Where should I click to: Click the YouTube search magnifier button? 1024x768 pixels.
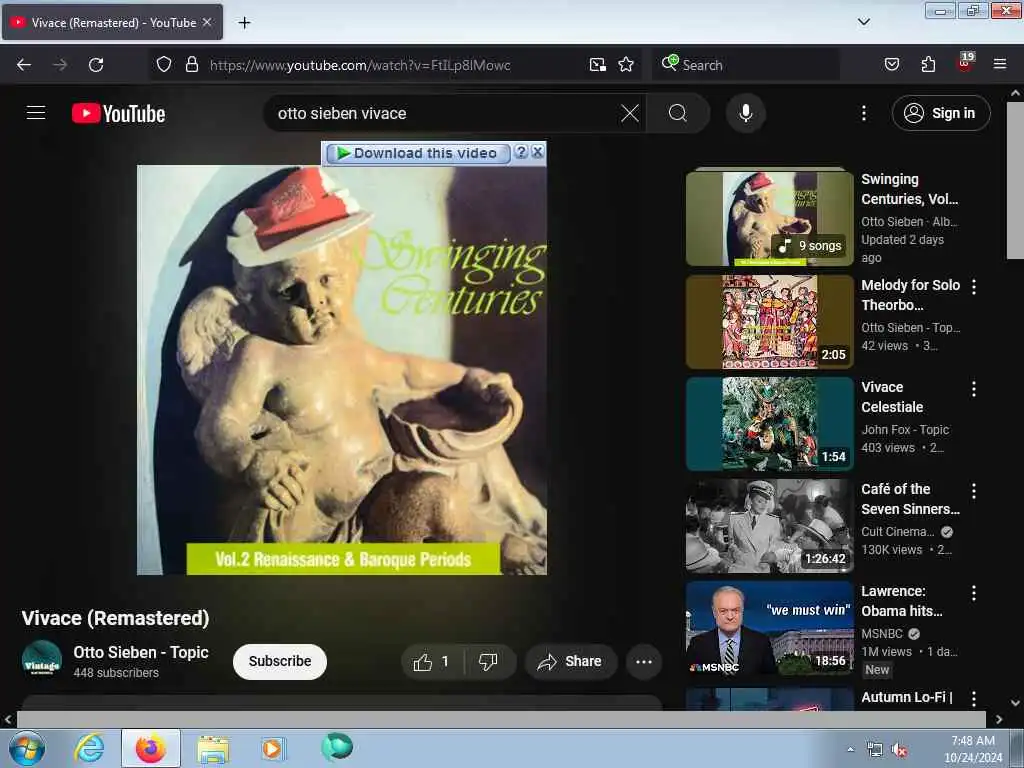pyautogui.click(x=678, y=114)
